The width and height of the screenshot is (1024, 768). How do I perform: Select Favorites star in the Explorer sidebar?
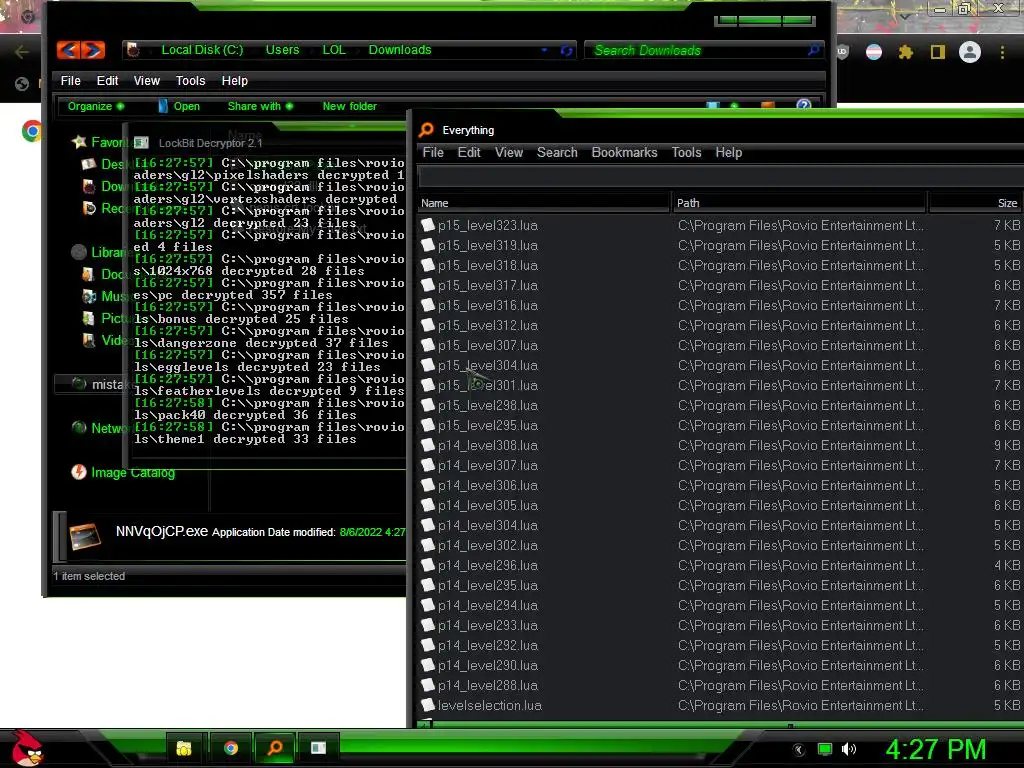[79, 142]
